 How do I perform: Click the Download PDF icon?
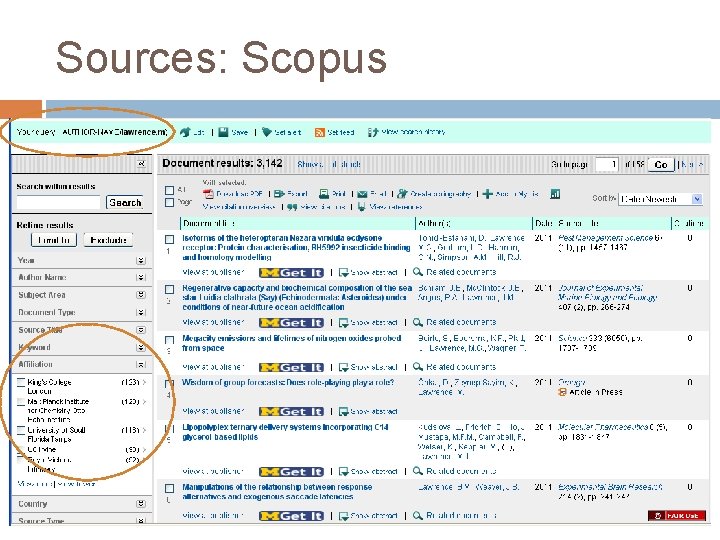coord(208,194)
